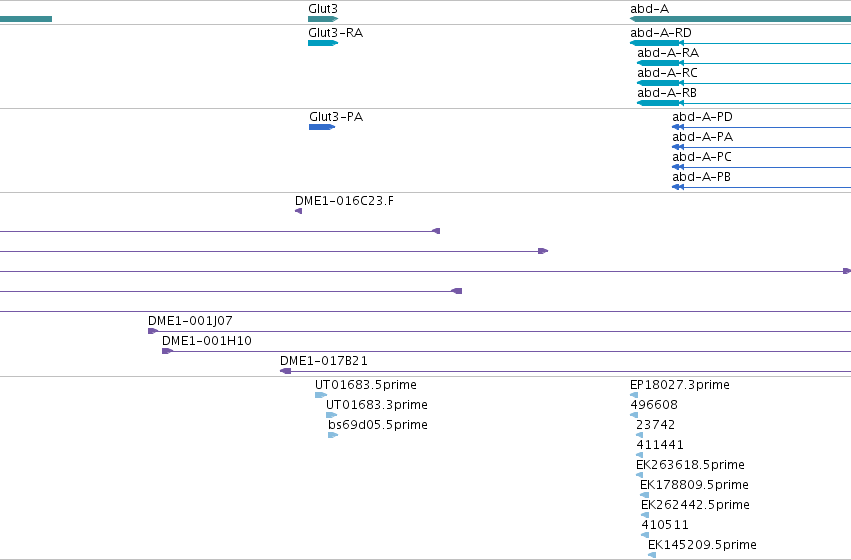The width and height of the screenshot is (851, 560).
Task: Select the 410511 insertion marker
Action: [645, 536]
